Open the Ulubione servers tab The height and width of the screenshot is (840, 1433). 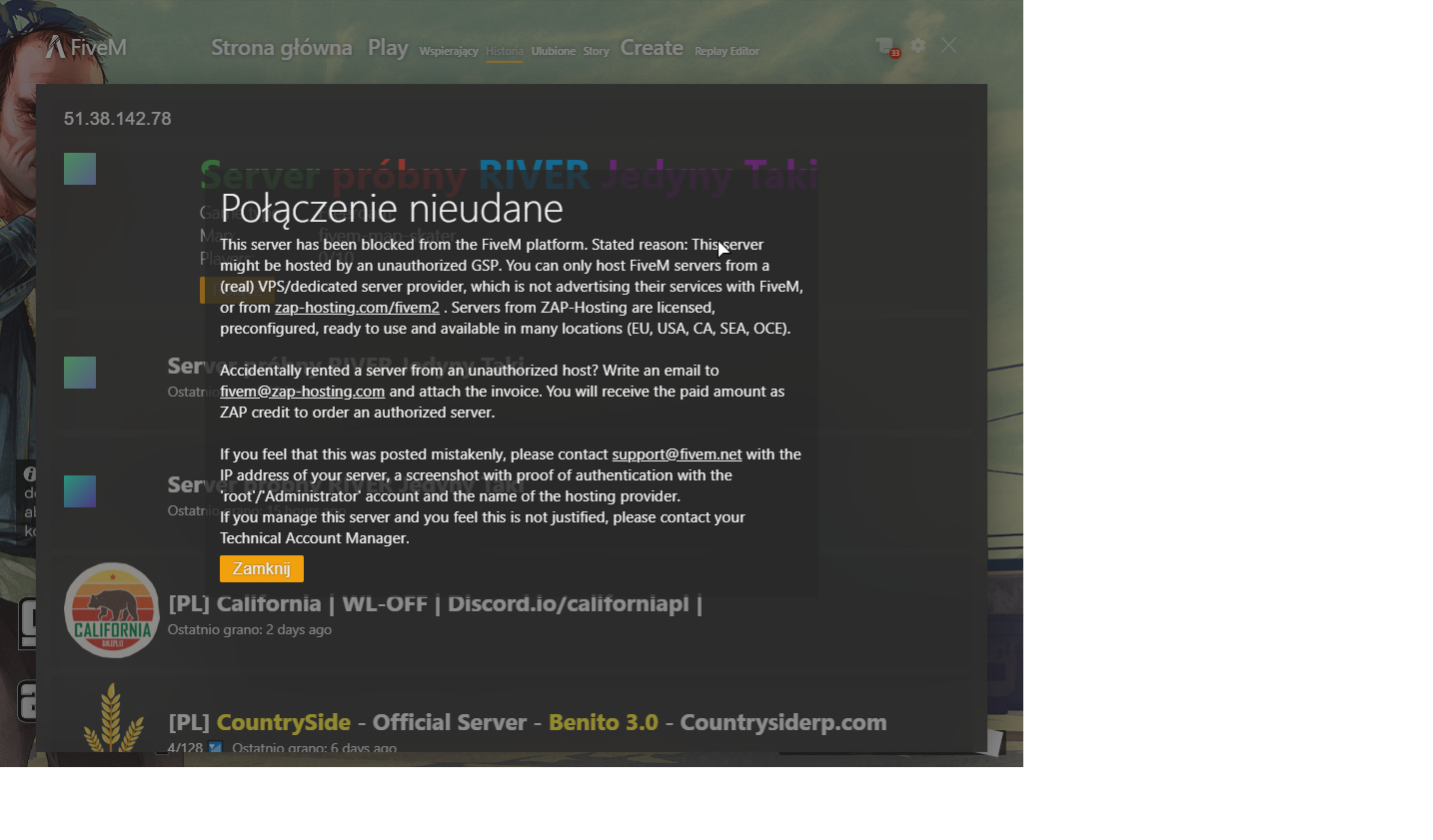pyautogui.click(x=553, y=51)
